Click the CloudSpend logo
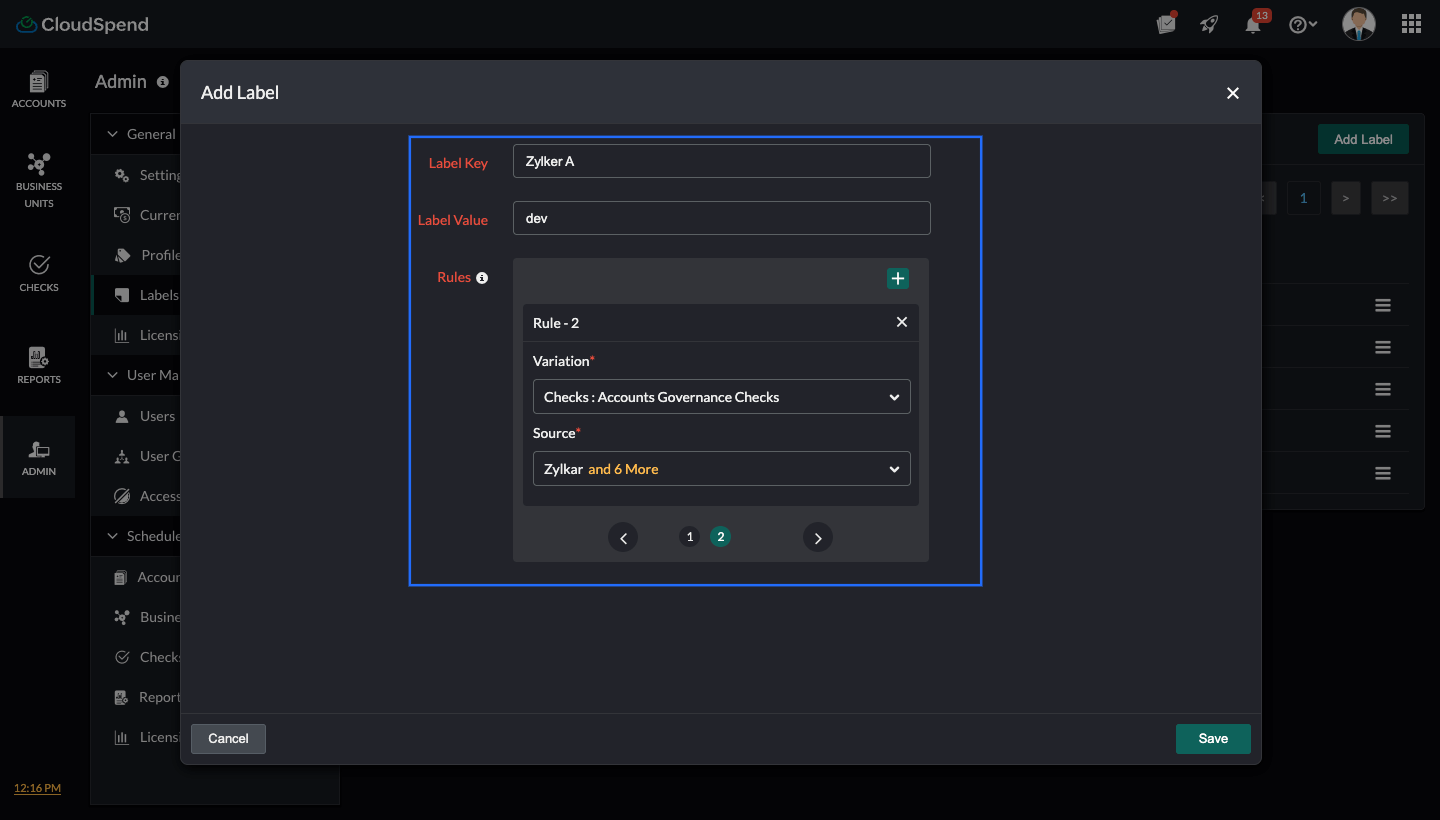Screen dimensions: 1440x820 (83, 24)
